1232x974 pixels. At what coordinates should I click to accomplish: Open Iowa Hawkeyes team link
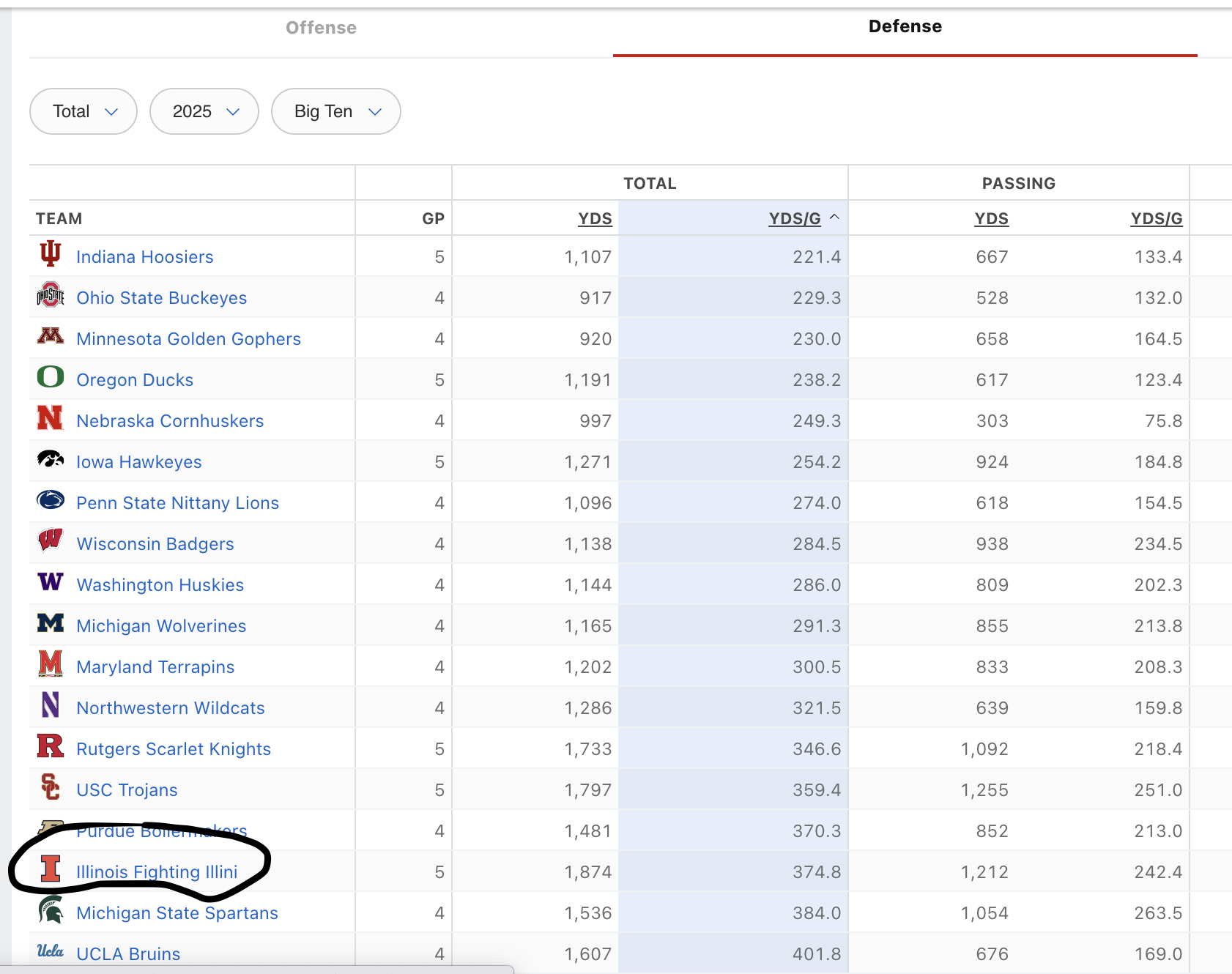point(139,462)
